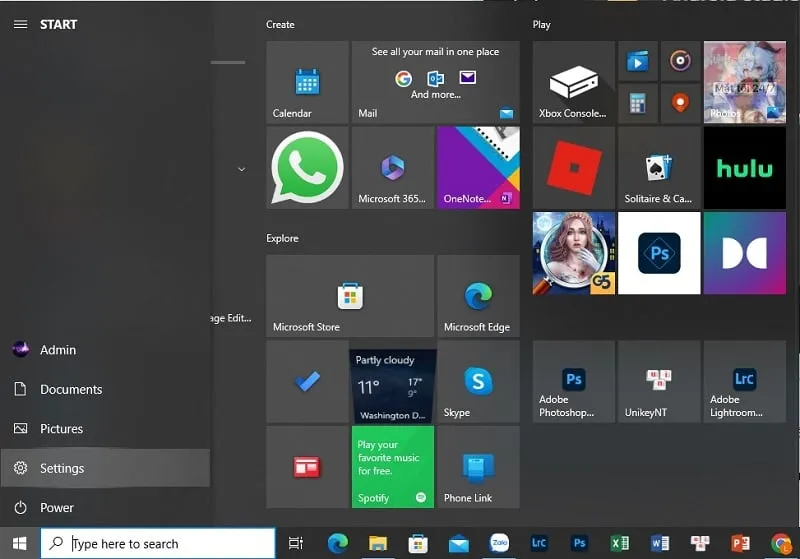Open the Power options menu
The image size is (800, 559).
[56, 508]
